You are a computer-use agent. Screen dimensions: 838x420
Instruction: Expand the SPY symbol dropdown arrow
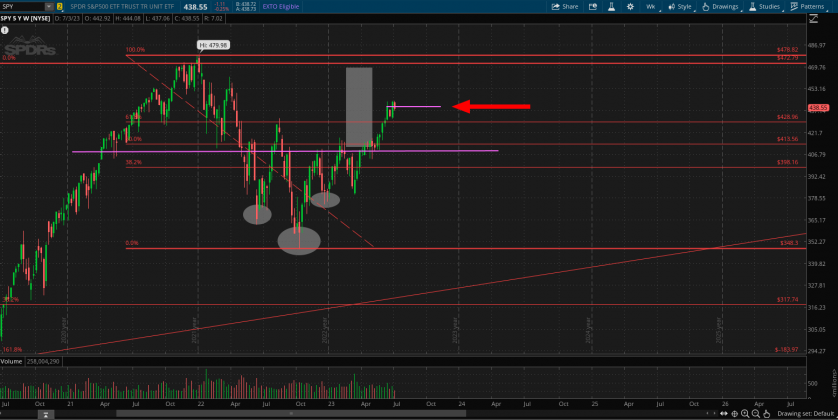coord(49,6)
